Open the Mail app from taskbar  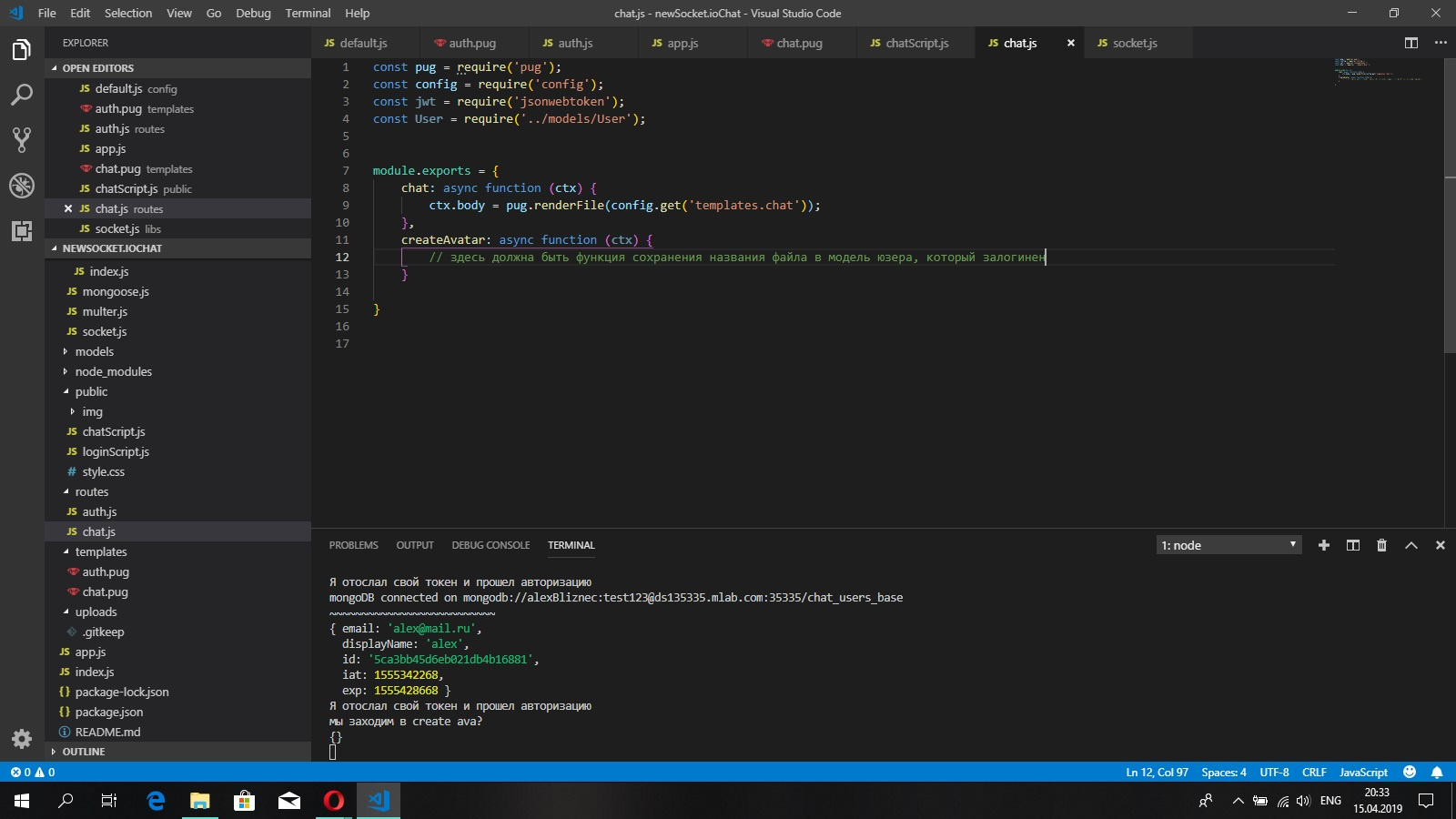pyautogui.click(x=289, y=801)
